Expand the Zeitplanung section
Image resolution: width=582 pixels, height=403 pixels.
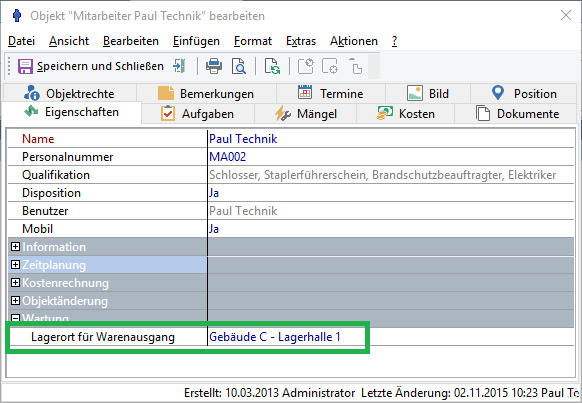(15, 265)
